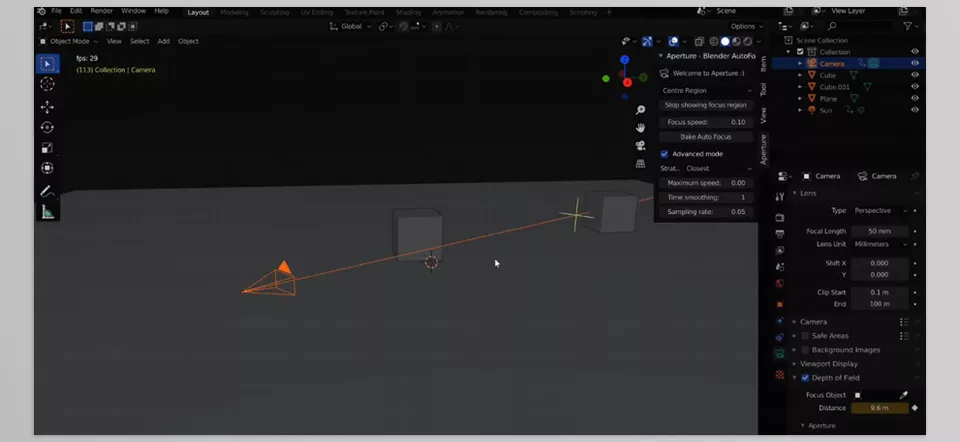This screenshot has width=960, height=442.
Task: Open the Object Mode dropdown
Action: pos(69,42)
